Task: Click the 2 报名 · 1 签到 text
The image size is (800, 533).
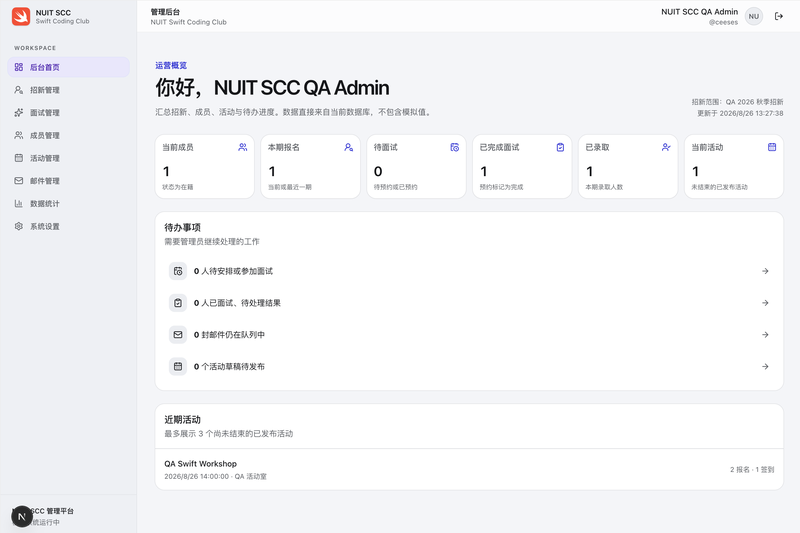Action: [752, 469]
